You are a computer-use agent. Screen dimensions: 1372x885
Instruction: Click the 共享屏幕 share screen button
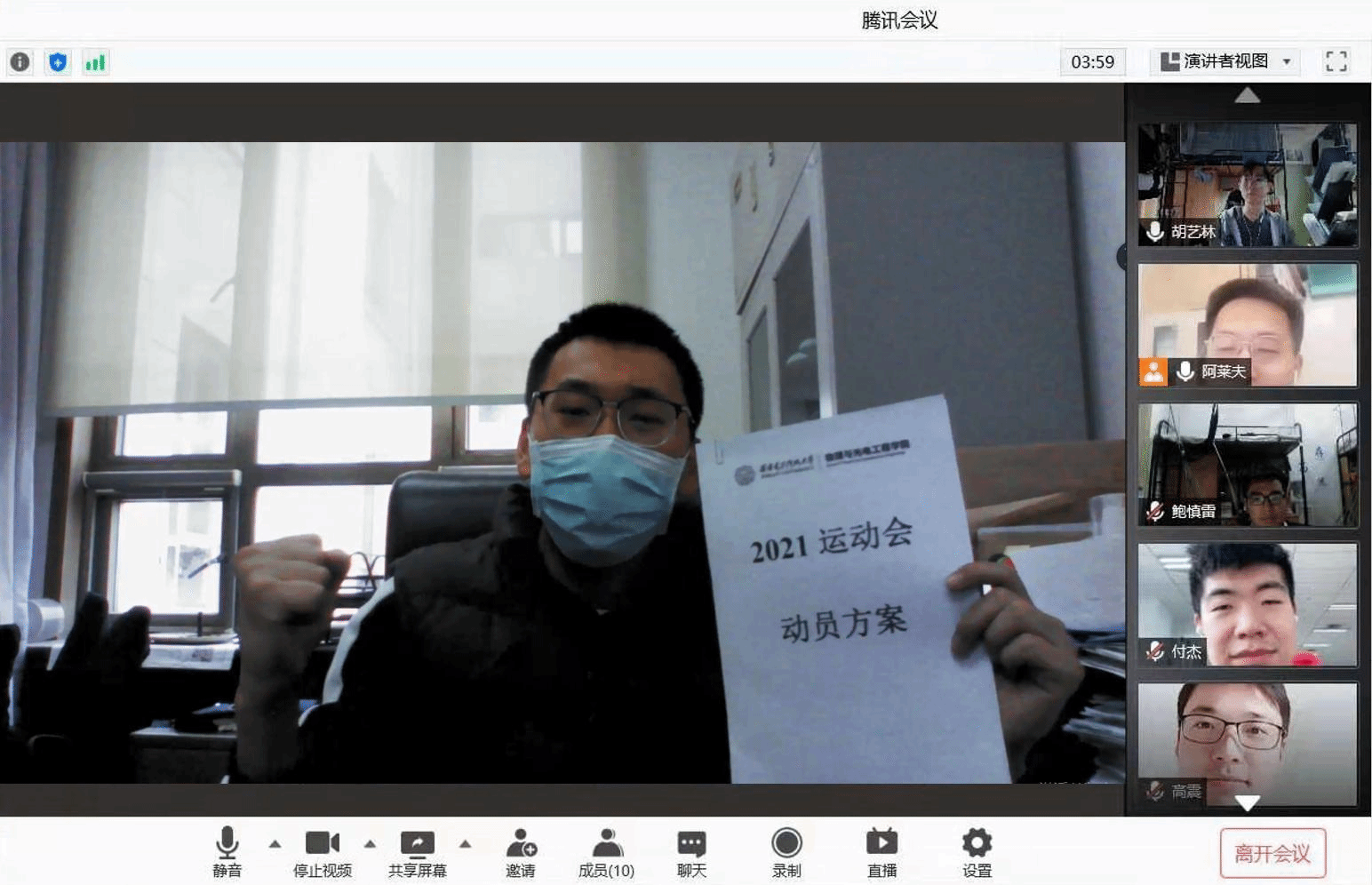417,853
